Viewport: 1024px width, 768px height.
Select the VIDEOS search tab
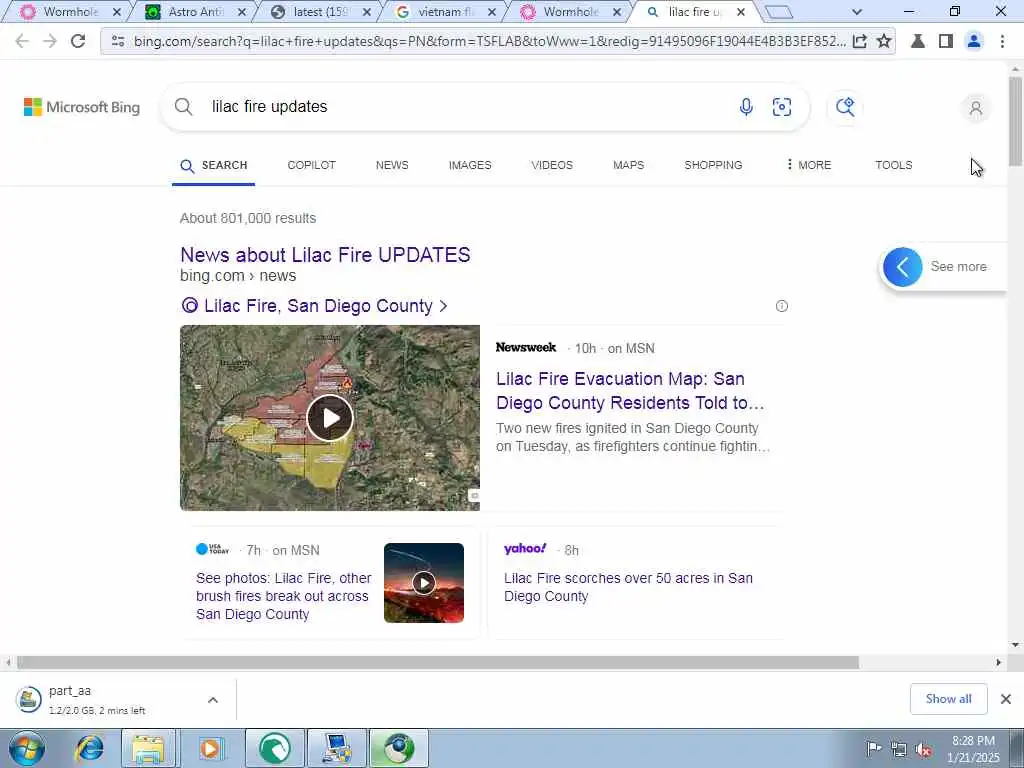tap(552, 165)
